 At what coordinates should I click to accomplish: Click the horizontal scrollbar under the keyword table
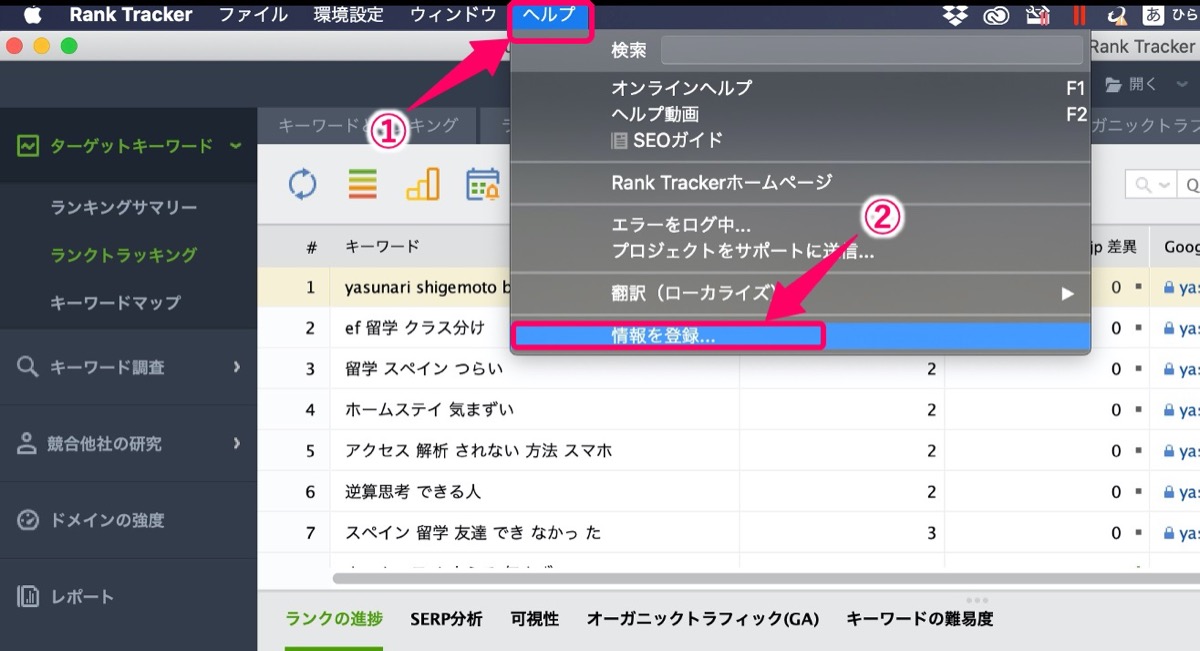[766, 577]
